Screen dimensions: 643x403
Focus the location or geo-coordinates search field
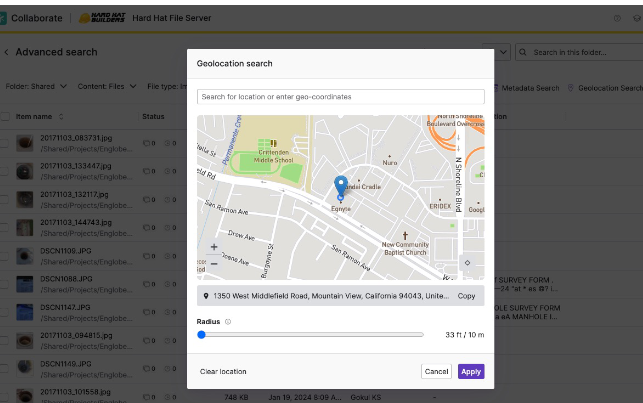pos(340,97)
